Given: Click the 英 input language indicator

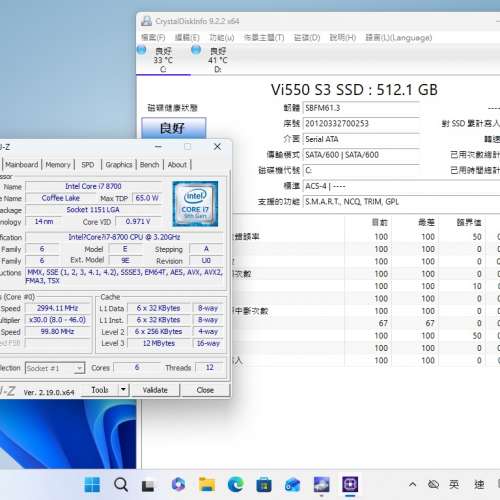Looking at the screenshot, I should tap(454, 484).
